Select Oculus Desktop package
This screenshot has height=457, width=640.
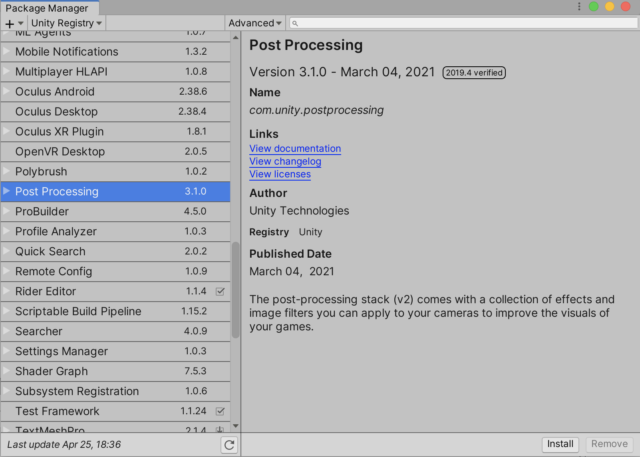116,111
